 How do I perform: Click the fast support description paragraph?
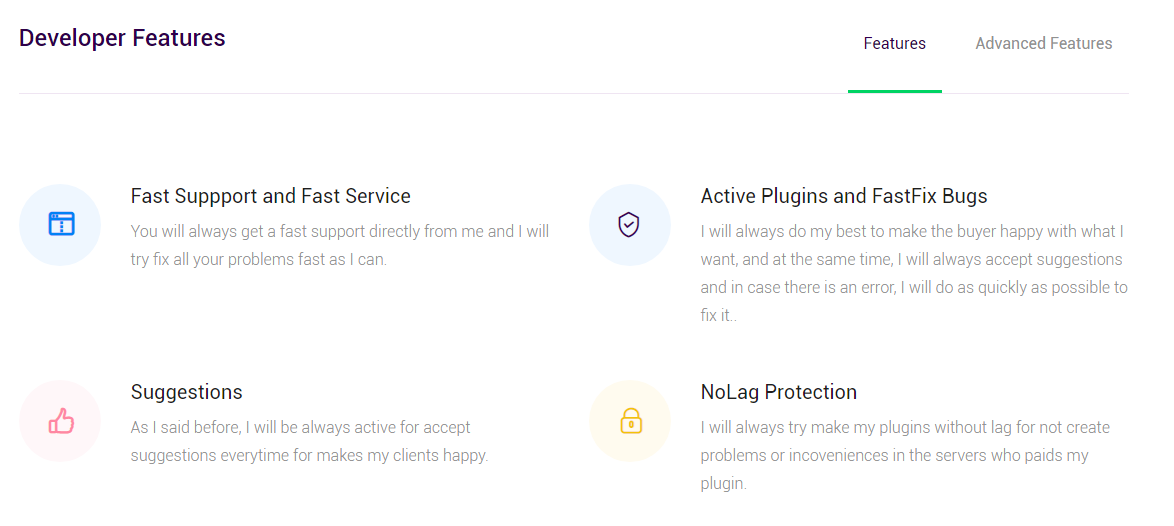coord(340,246)
